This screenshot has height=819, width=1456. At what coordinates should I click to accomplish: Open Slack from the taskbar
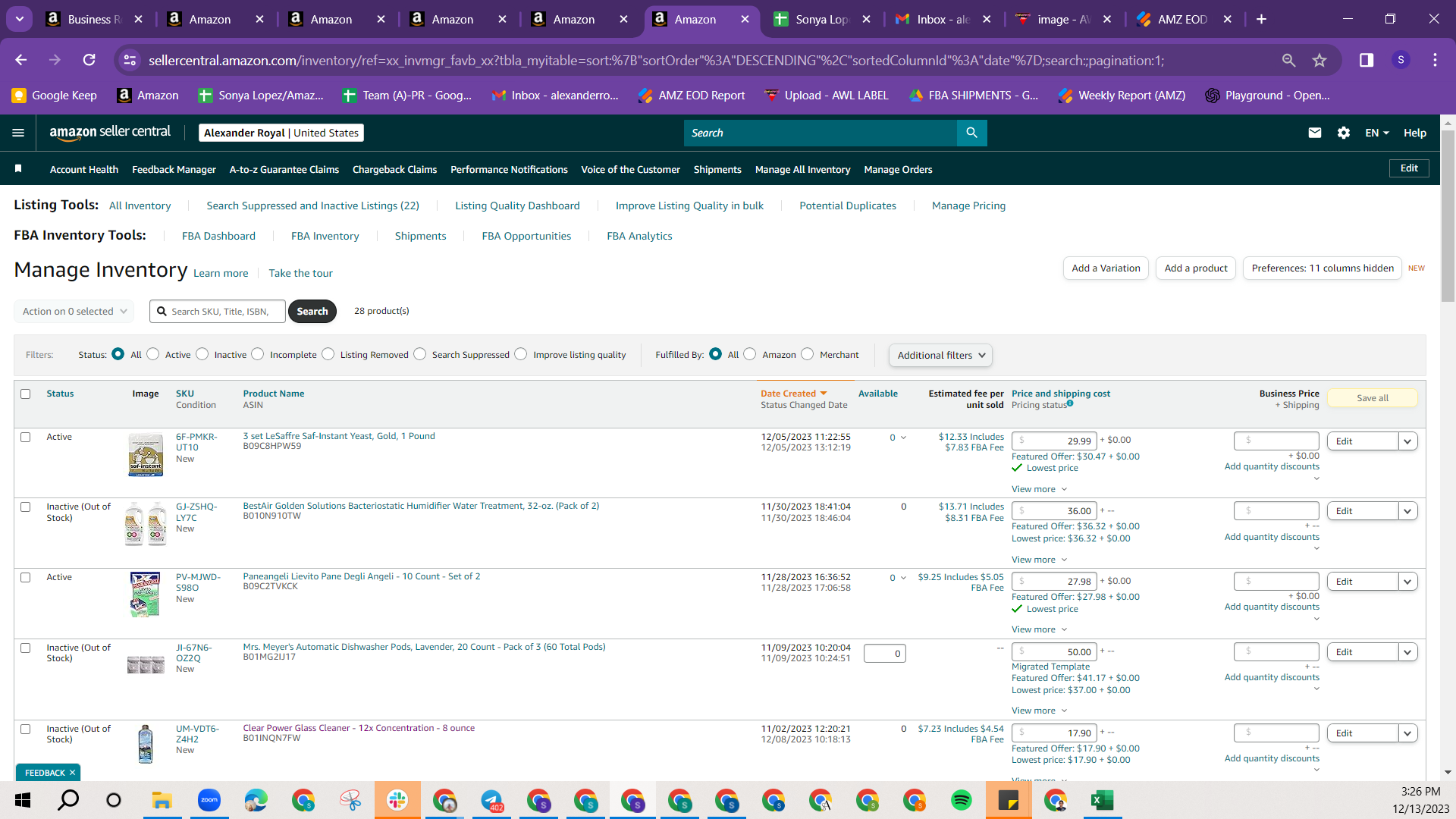tap(397, 800)
